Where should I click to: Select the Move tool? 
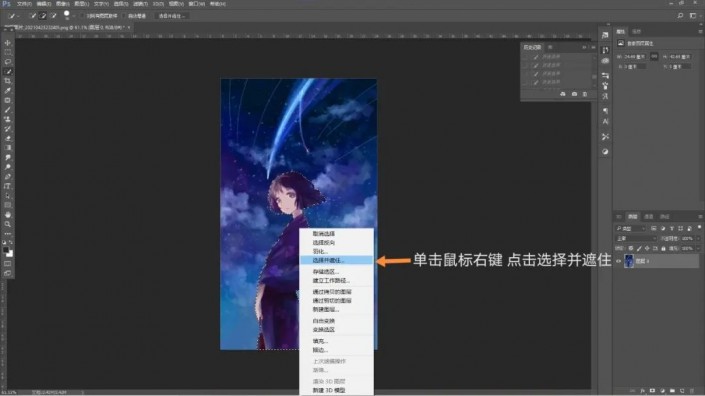[x=8, y=43]
